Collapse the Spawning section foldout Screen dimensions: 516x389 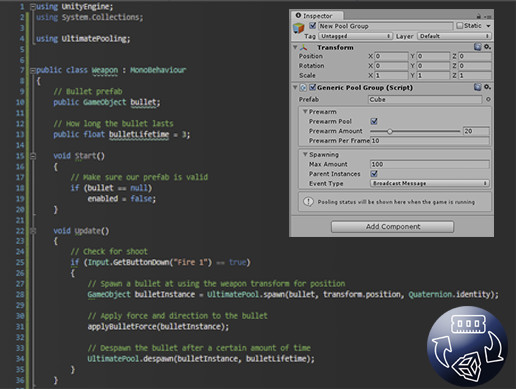[305, 154]
